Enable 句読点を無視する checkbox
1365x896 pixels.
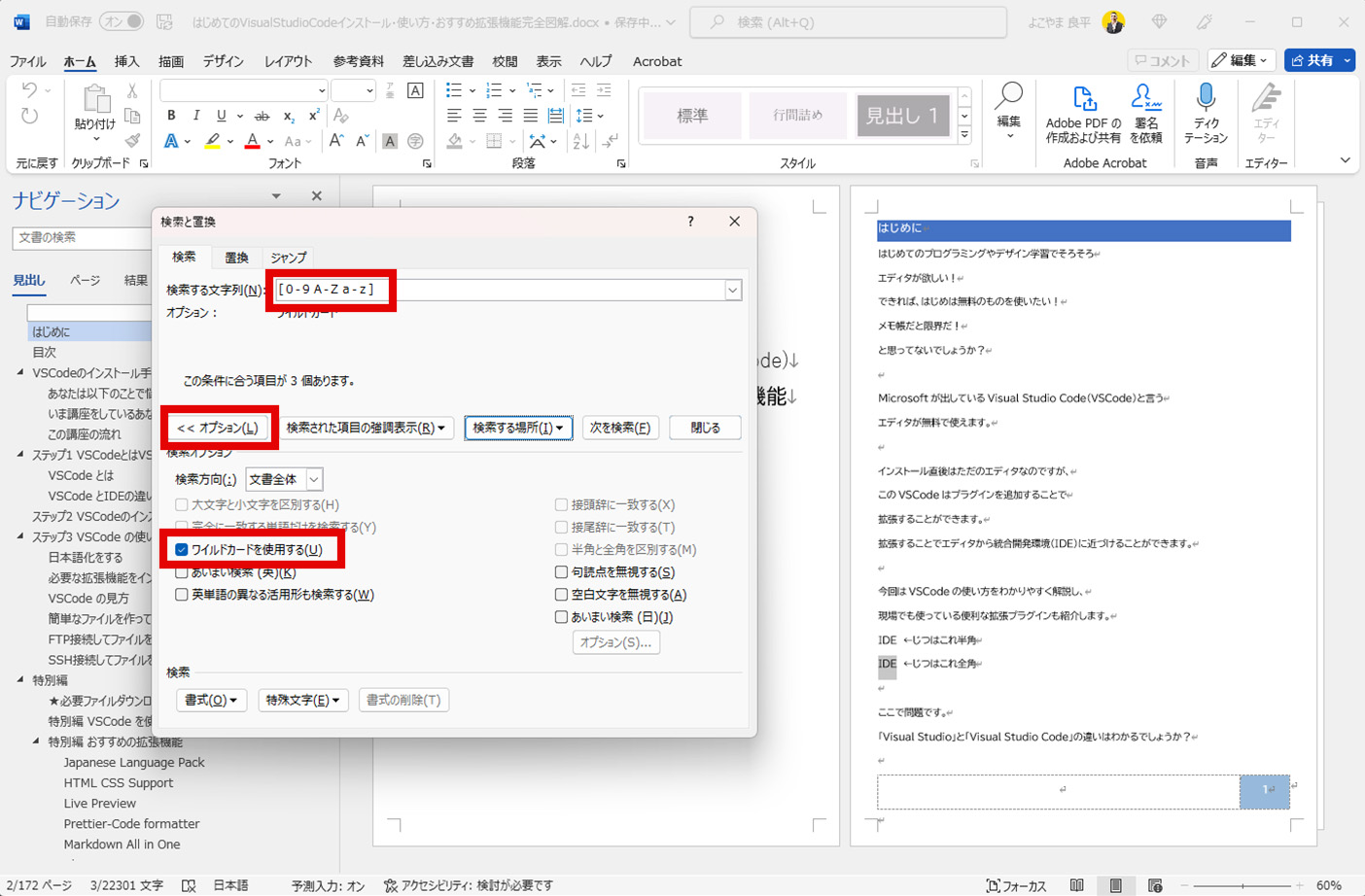pos(561,572)
